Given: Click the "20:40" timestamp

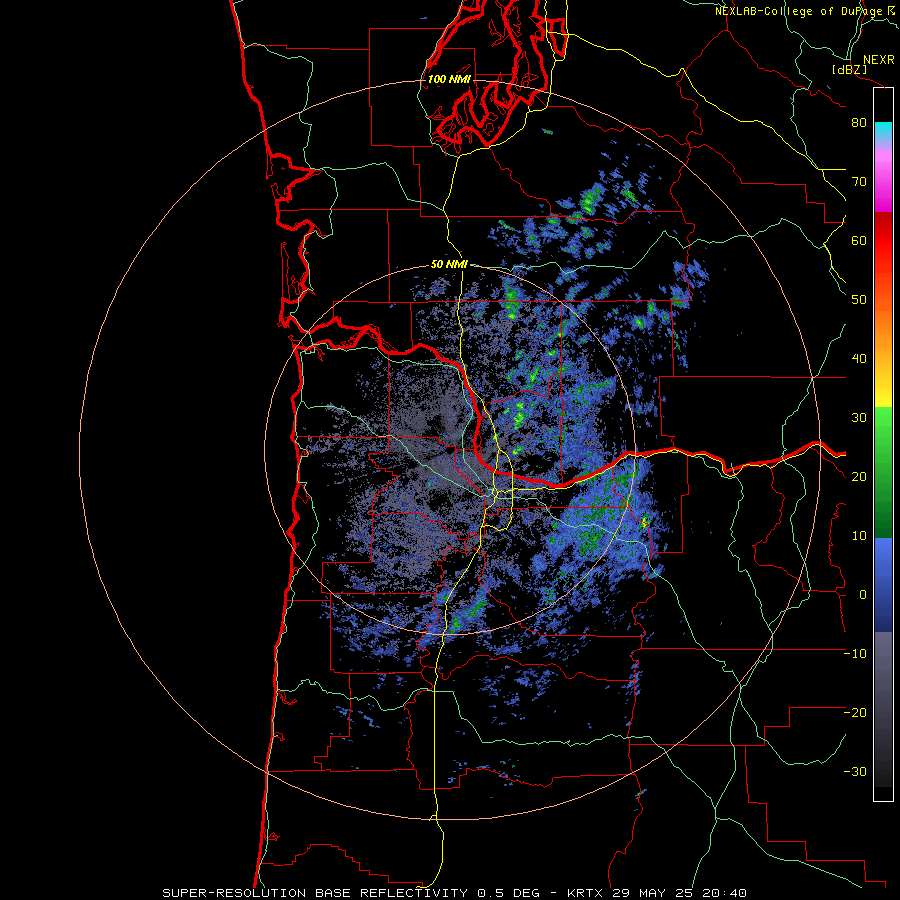Looking at the screenshot, I should 724,893.
